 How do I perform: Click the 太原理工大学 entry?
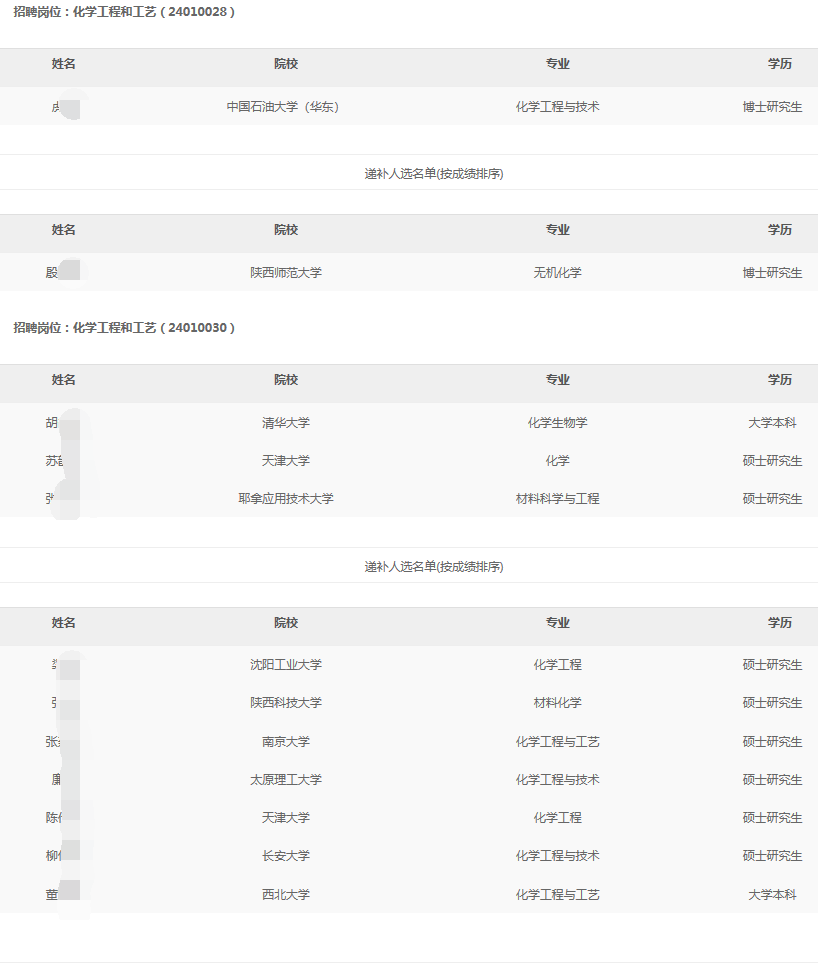285,780
